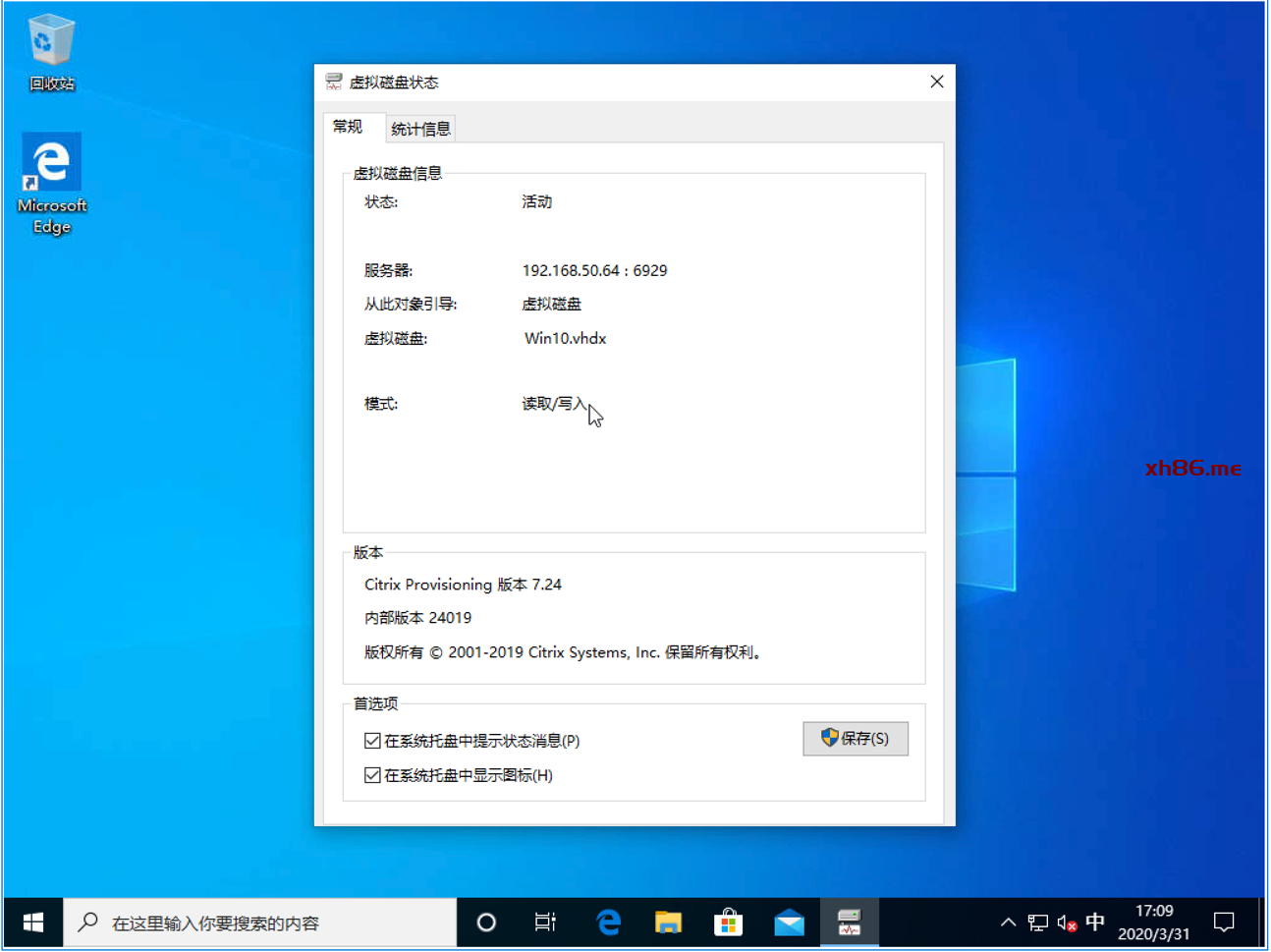Open Microsoft Store from the taskbar
Screen dimensions: 1271x952
coord(728,923)
